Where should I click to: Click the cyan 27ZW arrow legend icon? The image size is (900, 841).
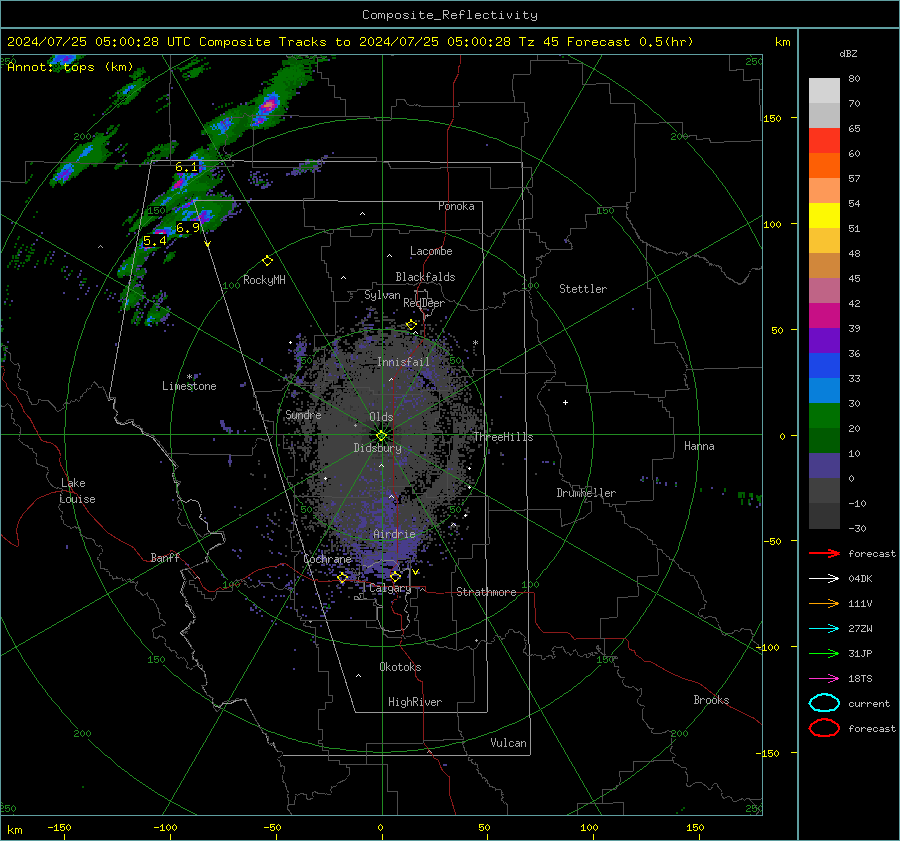pyautogui.click(x=824, y=628)
